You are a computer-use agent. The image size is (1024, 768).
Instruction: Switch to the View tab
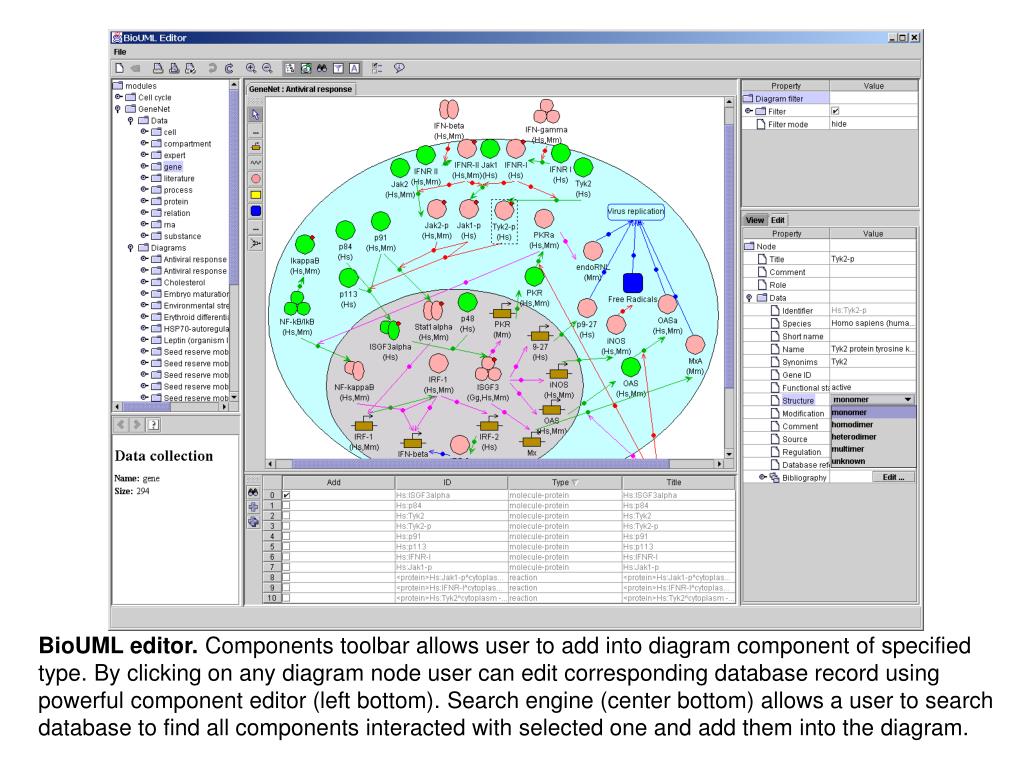(755, 220)
